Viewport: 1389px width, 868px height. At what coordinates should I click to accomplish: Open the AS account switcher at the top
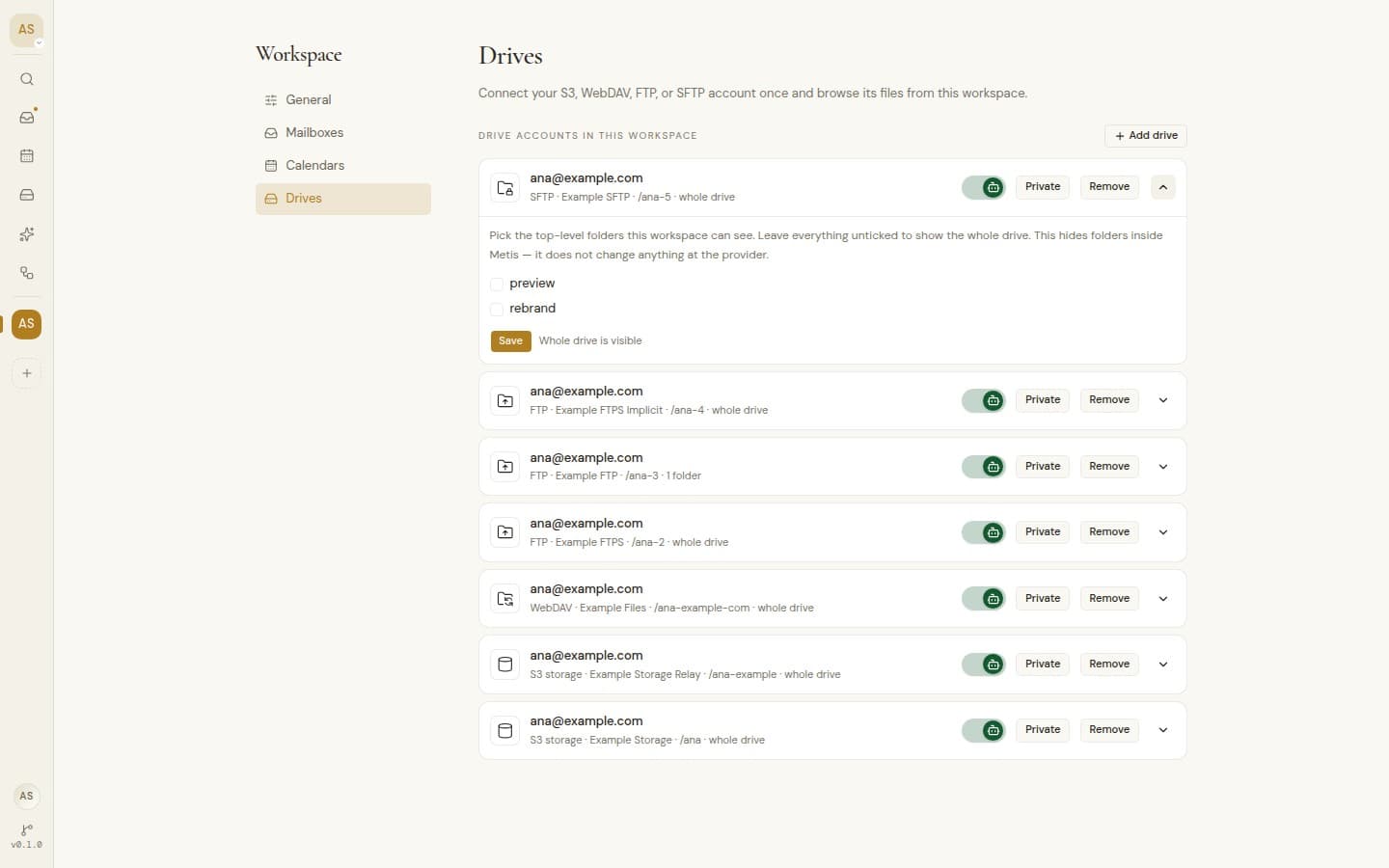coord(26,30)
